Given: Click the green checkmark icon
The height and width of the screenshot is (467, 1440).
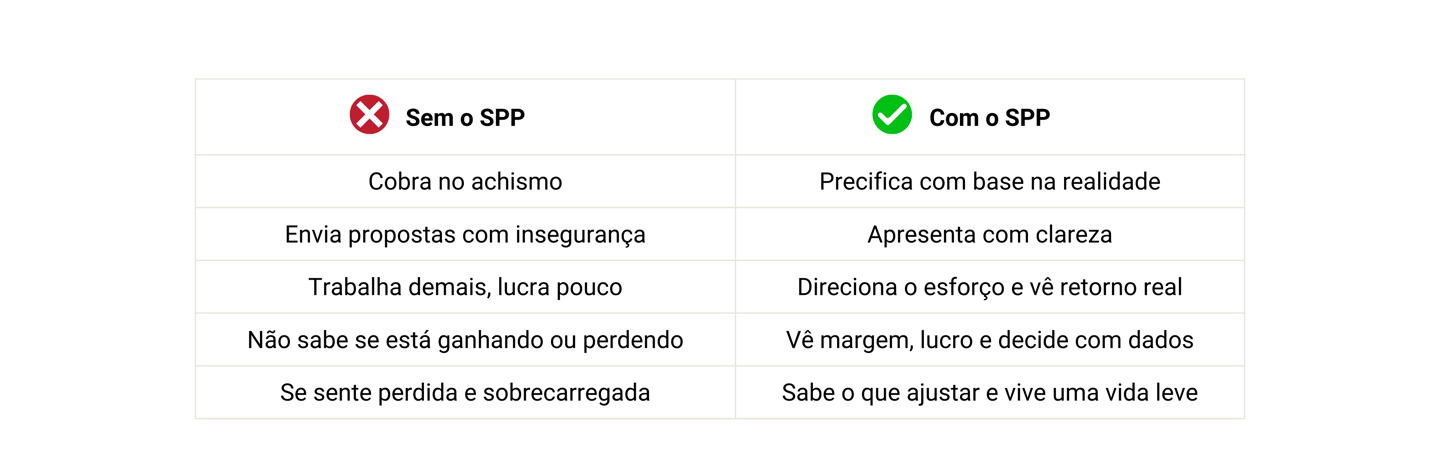Looking at the screenshot, I should click(892, 115).
